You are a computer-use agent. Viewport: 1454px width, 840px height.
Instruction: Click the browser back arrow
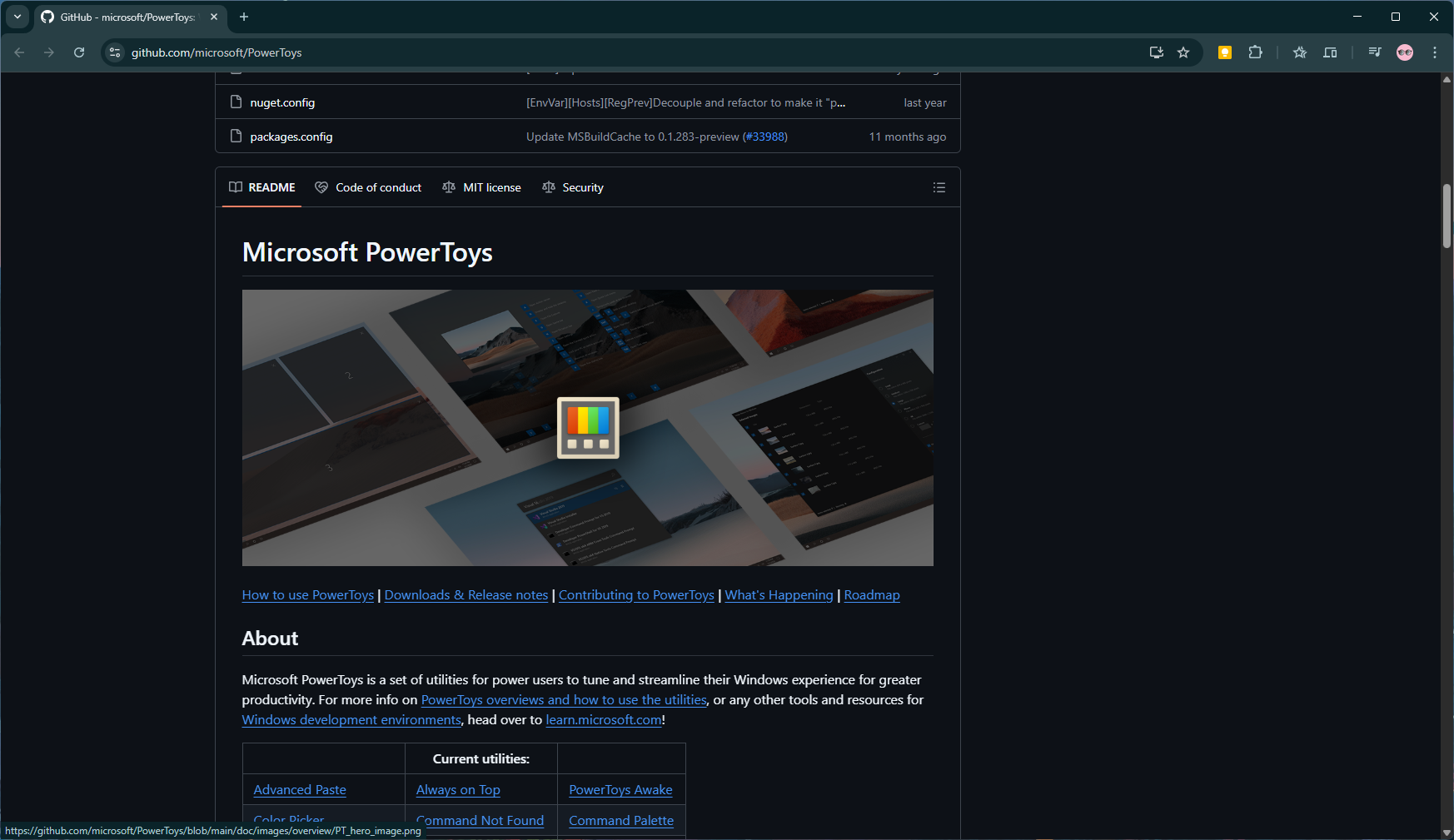[x=19, y=52]
